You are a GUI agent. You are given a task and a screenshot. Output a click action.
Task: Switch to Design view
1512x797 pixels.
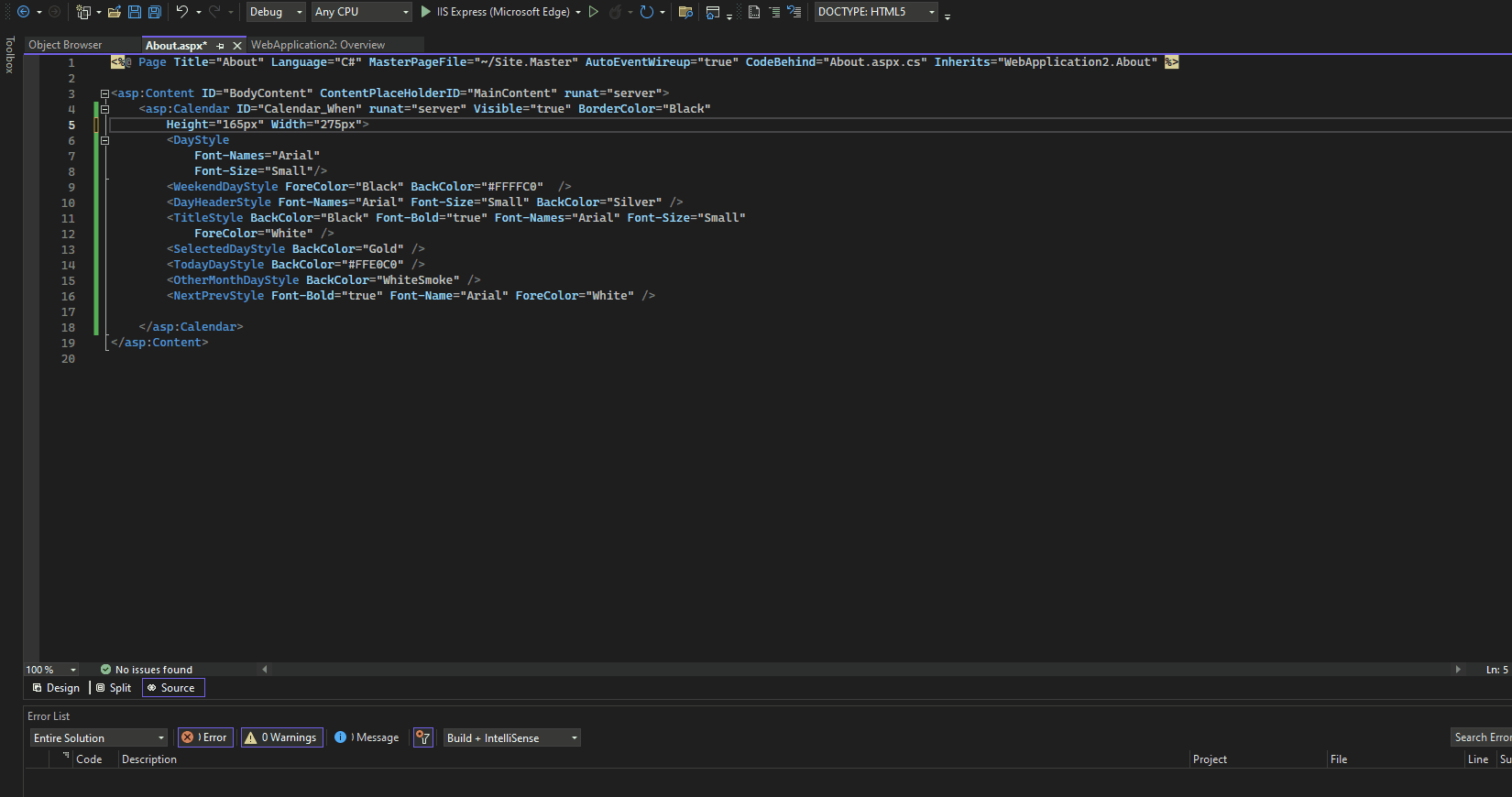[56, 688]
